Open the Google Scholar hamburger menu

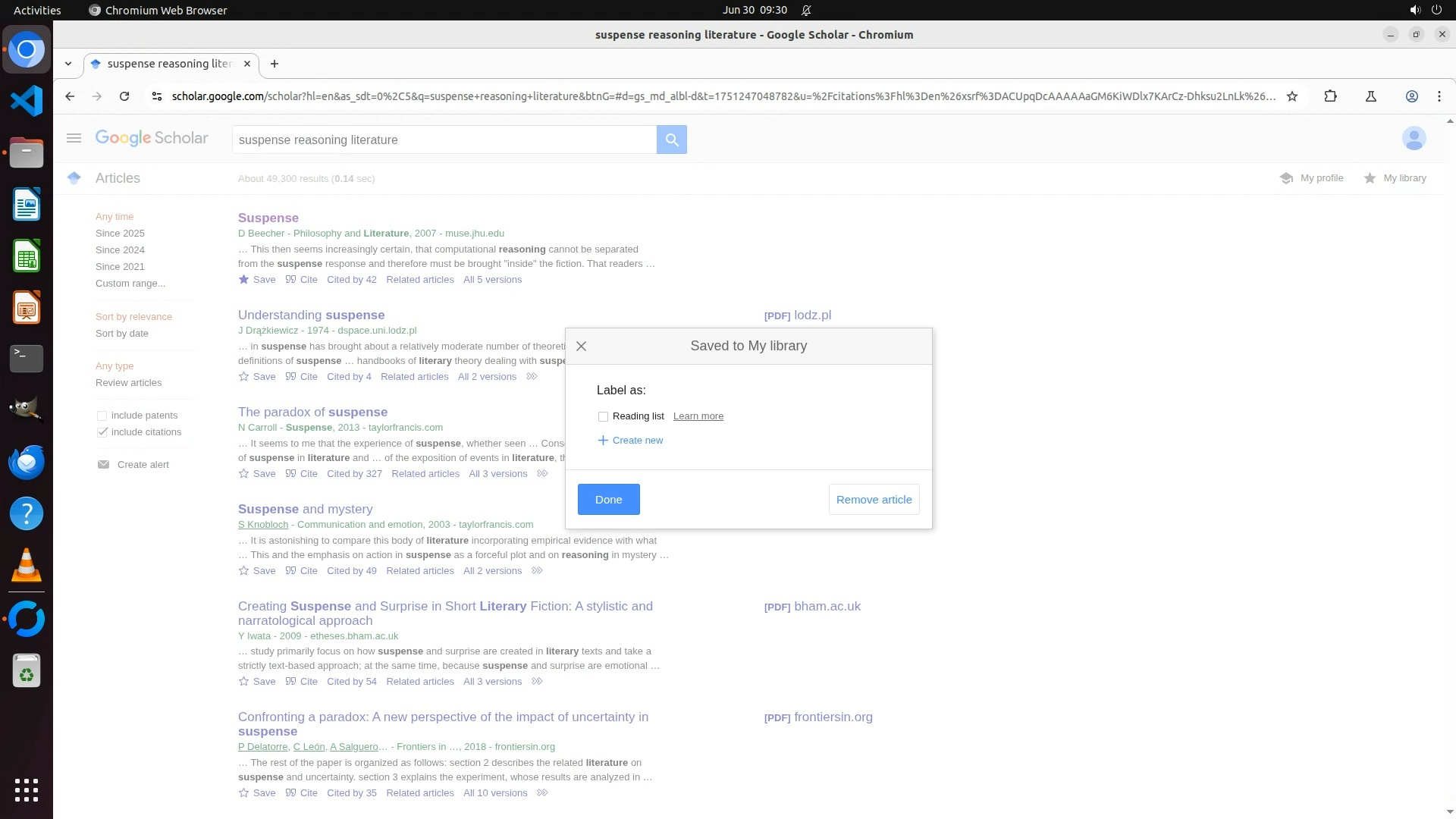point(74,138)
